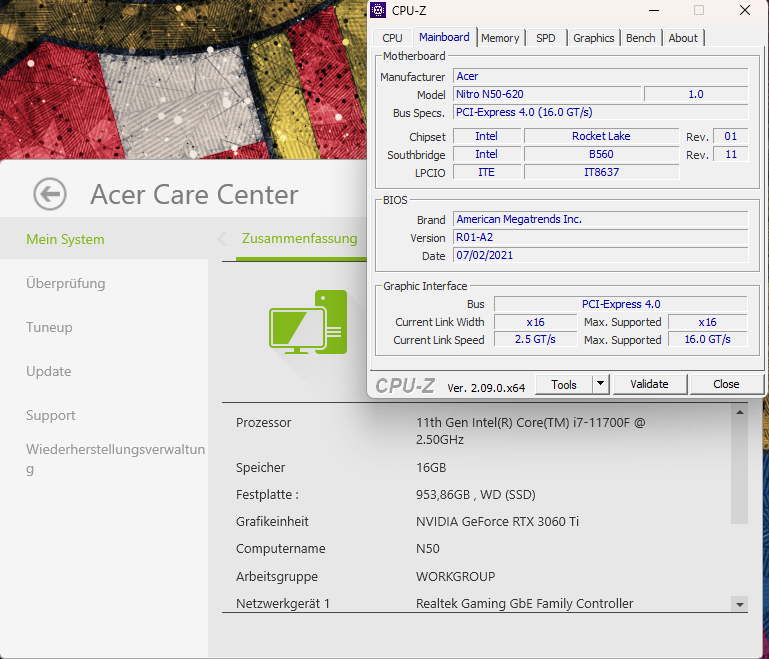The width and height of the screenshot is (769, 659).
Task: Open Wiederherstellungsverwaltung in the sidebar
Action: pyautogui.click(x=115, y=458)
